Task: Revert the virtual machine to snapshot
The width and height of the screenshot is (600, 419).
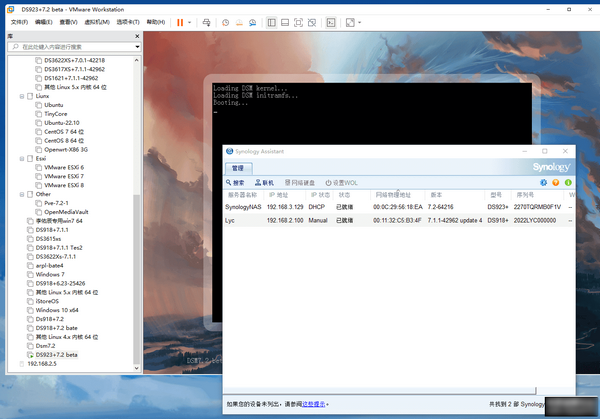Action: tap(239, 23)
